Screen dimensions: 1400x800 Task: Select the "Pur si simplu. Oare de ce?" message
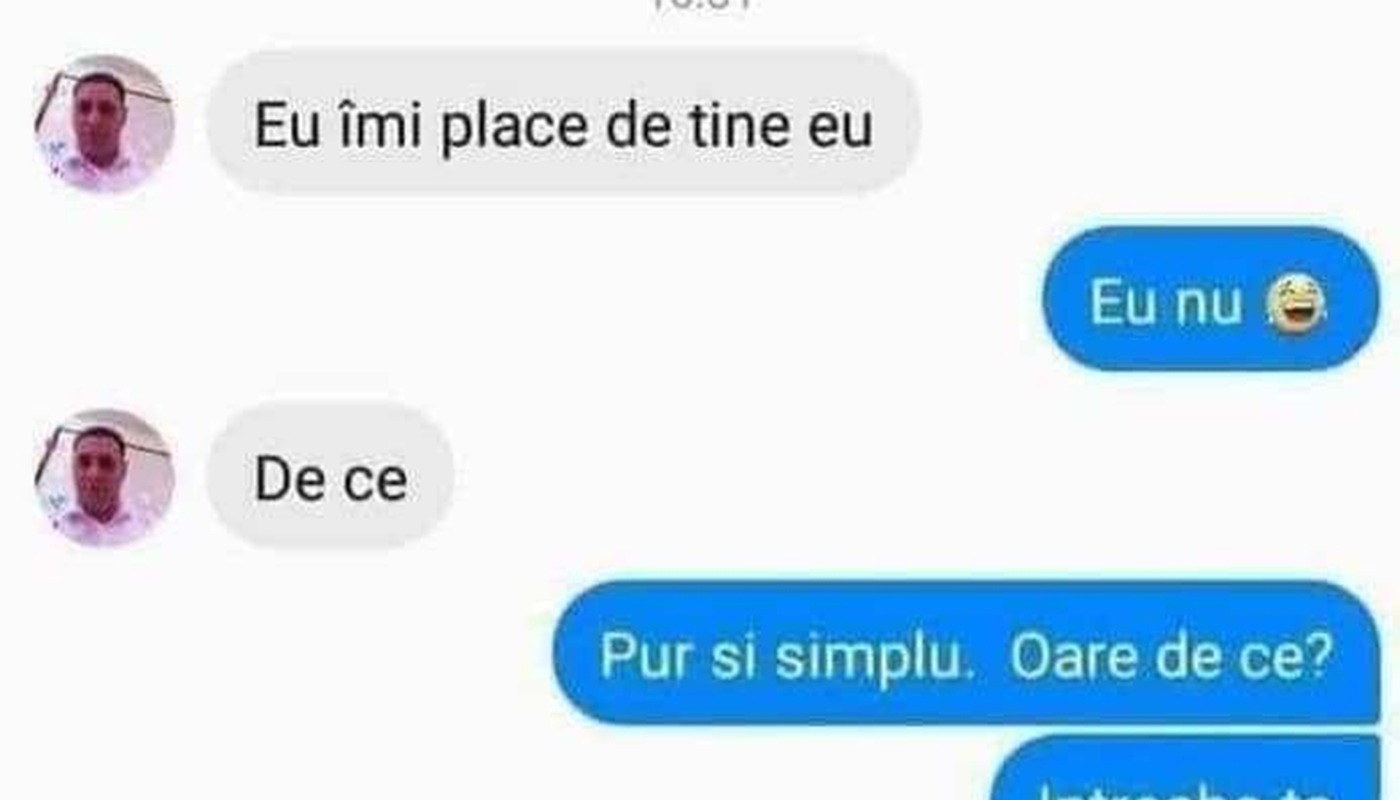[x=966, y=653]
